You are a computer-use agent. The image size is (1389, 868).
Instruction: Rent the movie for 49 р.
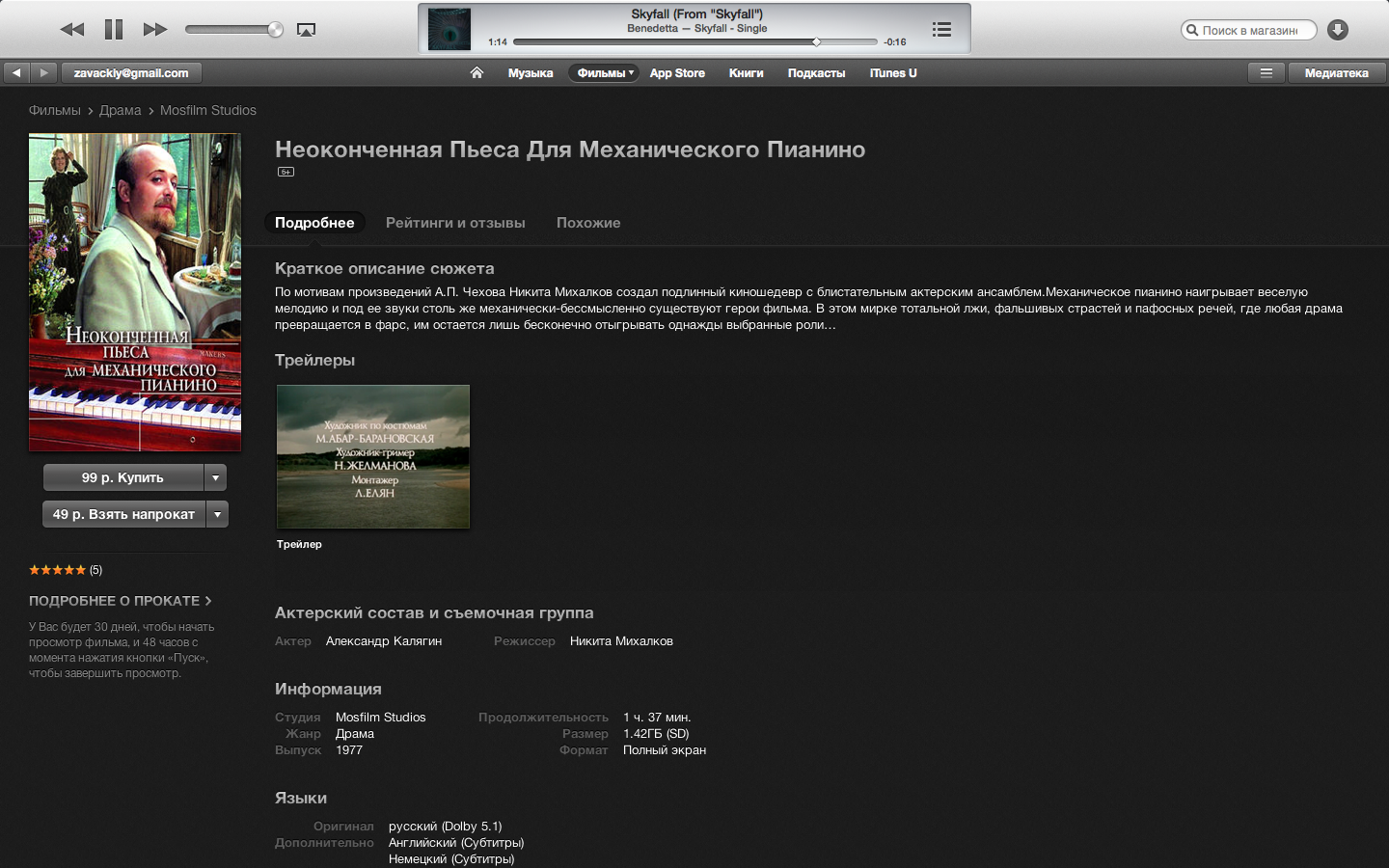(123, 514)
